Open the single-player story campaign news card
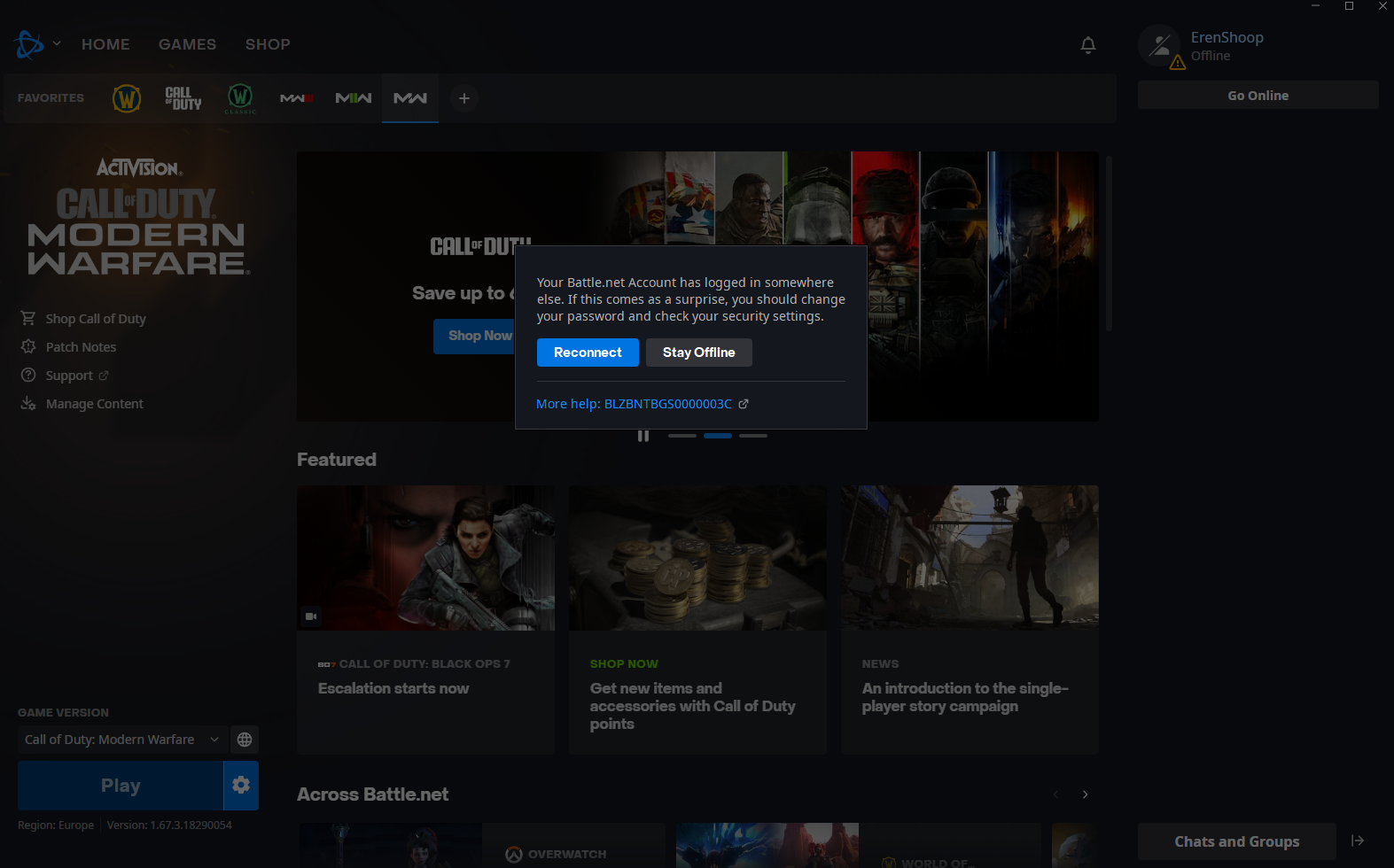This screenshot has width=1394, height=868. point(970,620)
